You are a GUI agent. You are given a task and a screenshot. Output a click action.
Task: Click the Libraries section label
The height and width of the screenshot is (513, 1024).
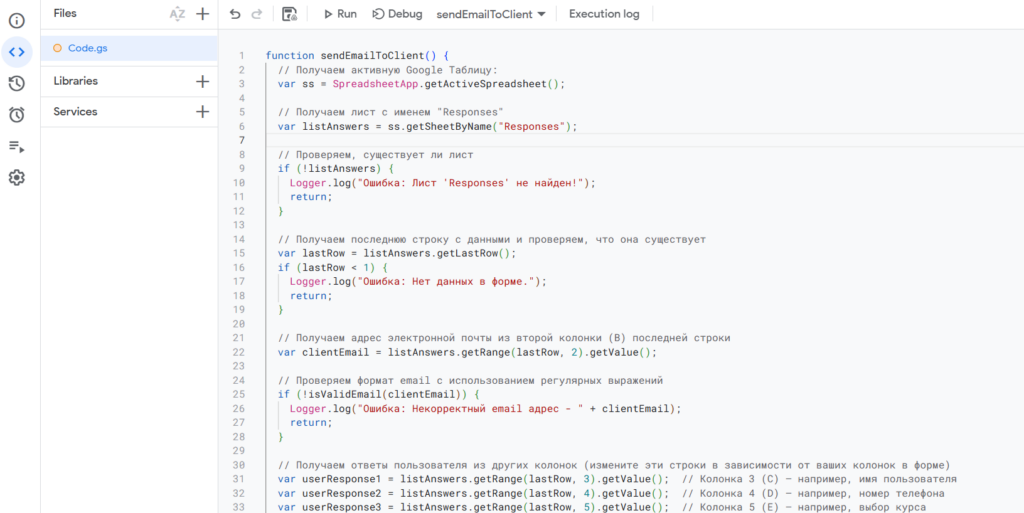pyautogui.click(x=76, y=82)
